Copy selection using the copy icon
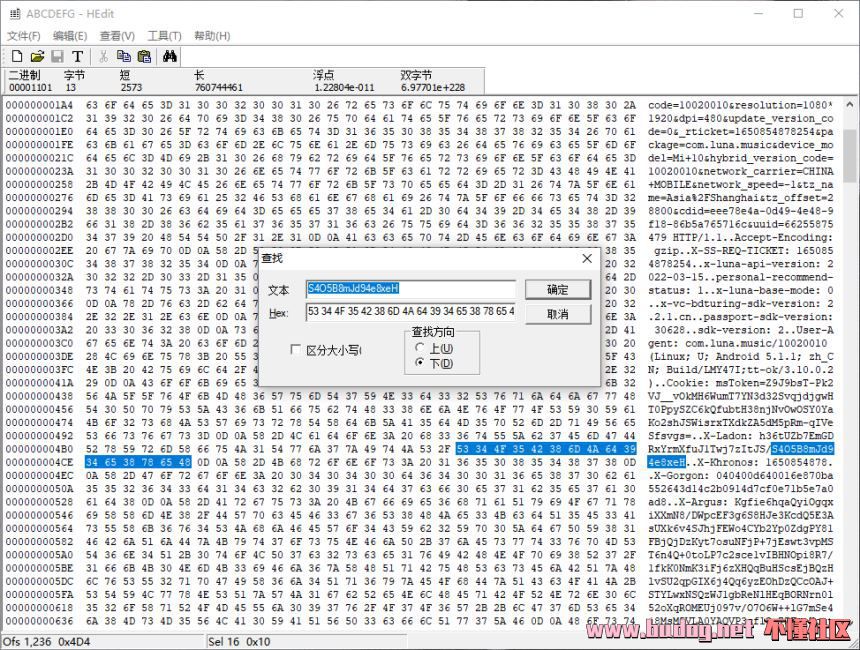Screen dimensions: 860x650 [124, 56]
